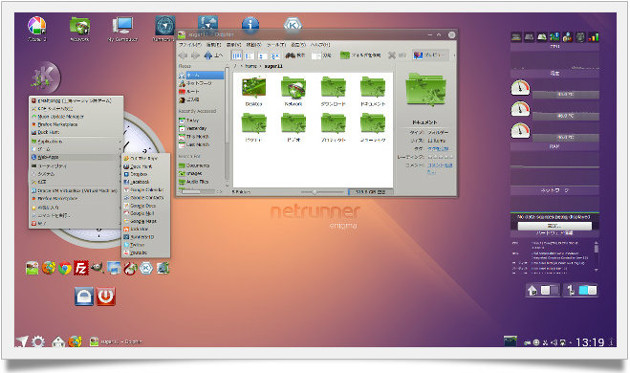The height and width of the screenshot is (373, 630).
Task: Click the Dolphin task button in taskbar
Action: tap(116, 342)
